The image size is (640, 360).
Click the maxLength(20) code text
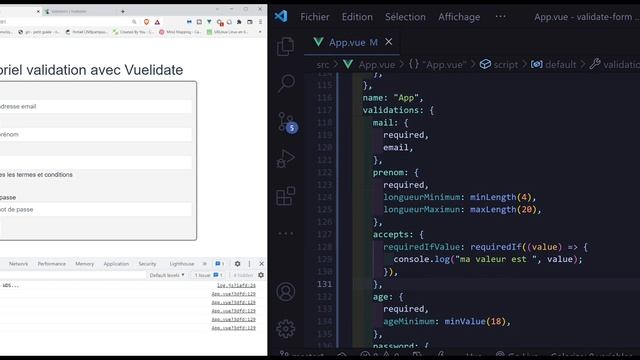point(503,209)
